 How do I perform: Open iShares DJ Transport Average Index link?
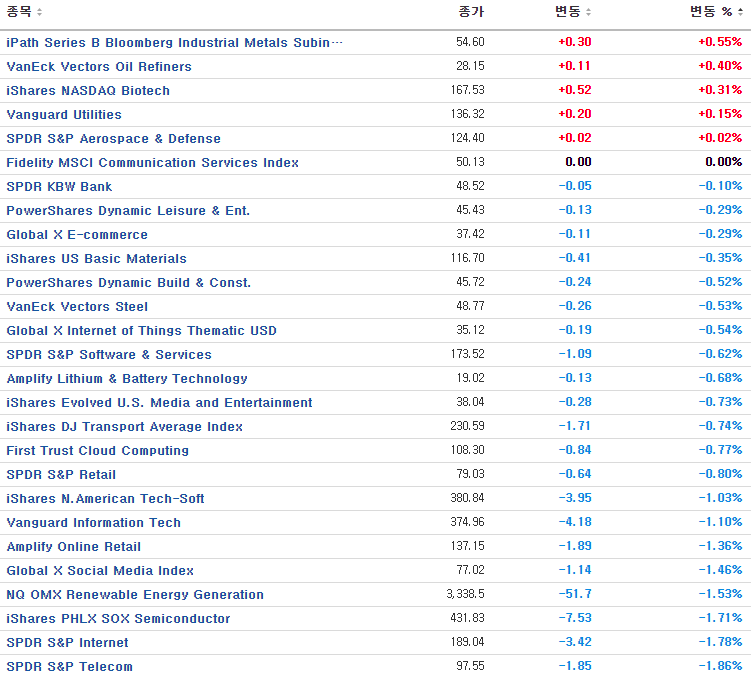coord(124,426)
